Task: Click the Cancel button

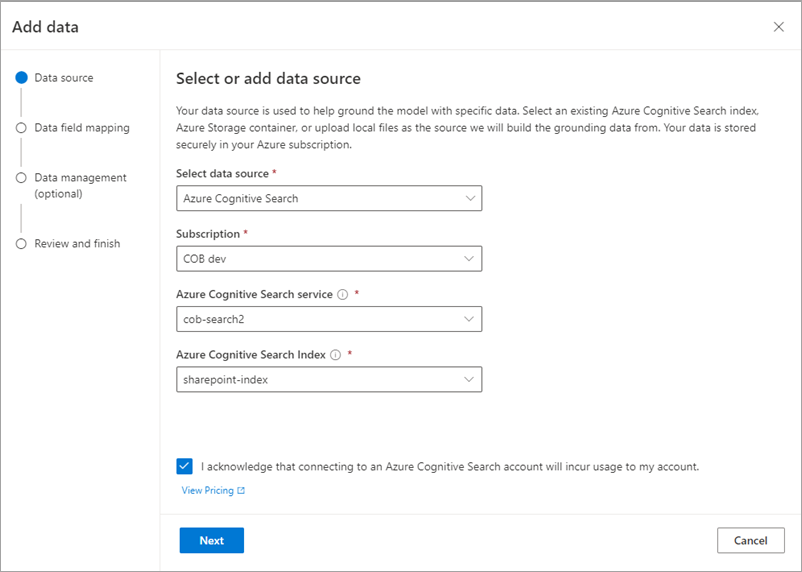Action: tap(750, 540)
